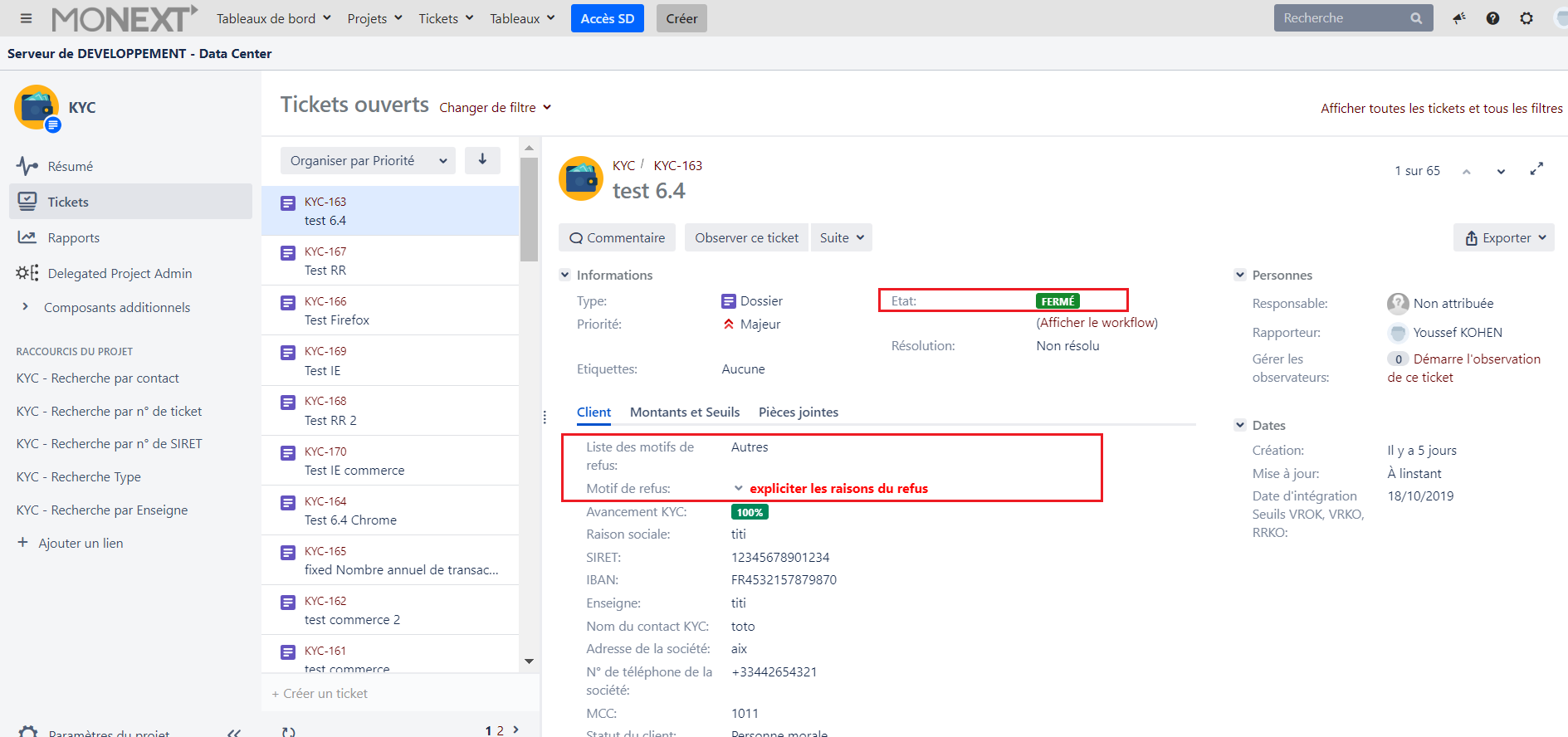Click the refresh icon below ticket list
The image size is (1568, 737).
[x=288, y=731]
